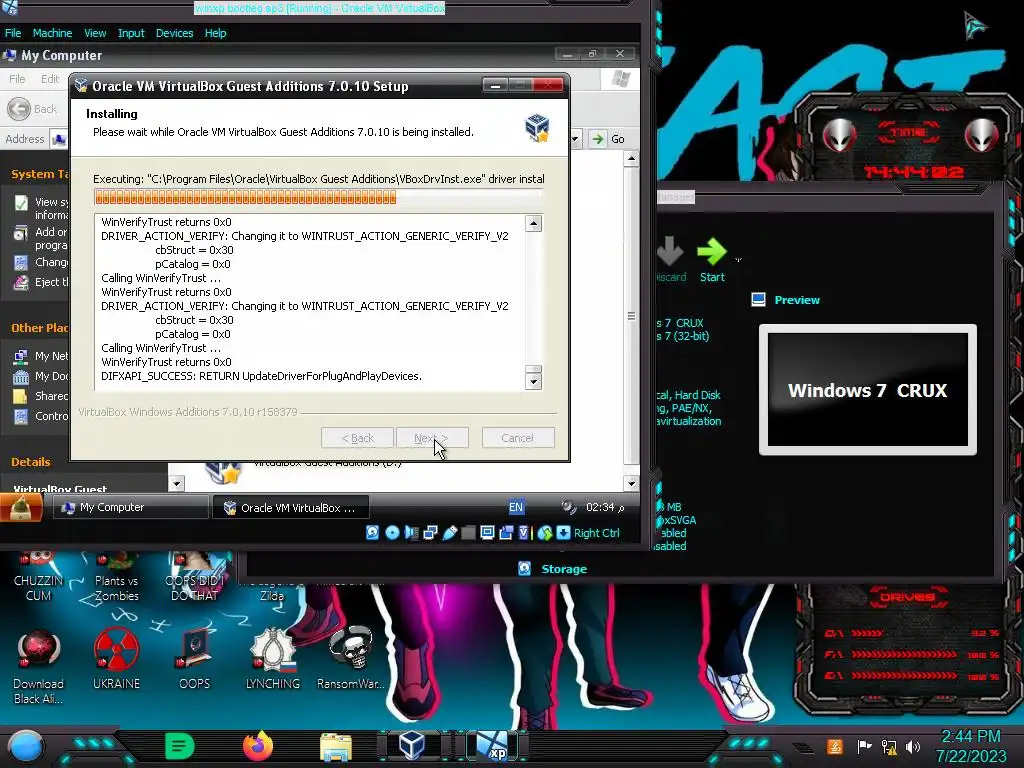Viewport: 1024px width, 768px height.
Task: Open the address bar dropdown arrow
Action: pyautogui.click(x=575, y=139)
